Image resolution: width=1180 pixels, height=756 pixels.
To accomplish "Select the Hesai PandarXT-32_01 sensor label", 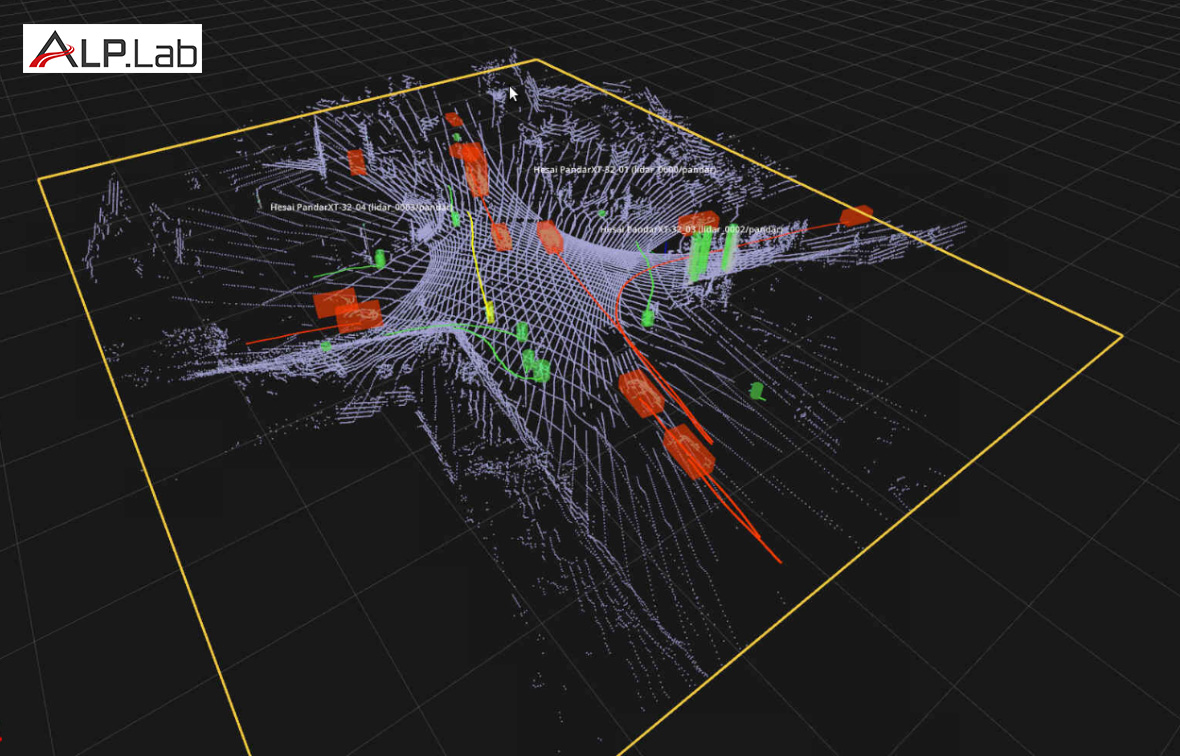I will click(x=624, y=170).
